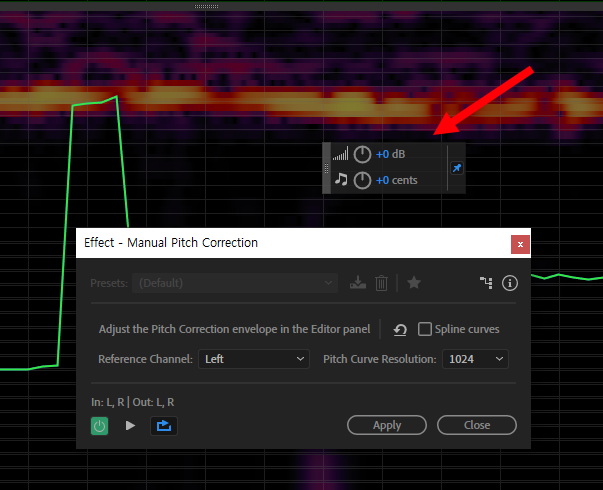This screenshot has height=490, width=603.
Task: Click the music note pitch icon
Action: (341, 179)
